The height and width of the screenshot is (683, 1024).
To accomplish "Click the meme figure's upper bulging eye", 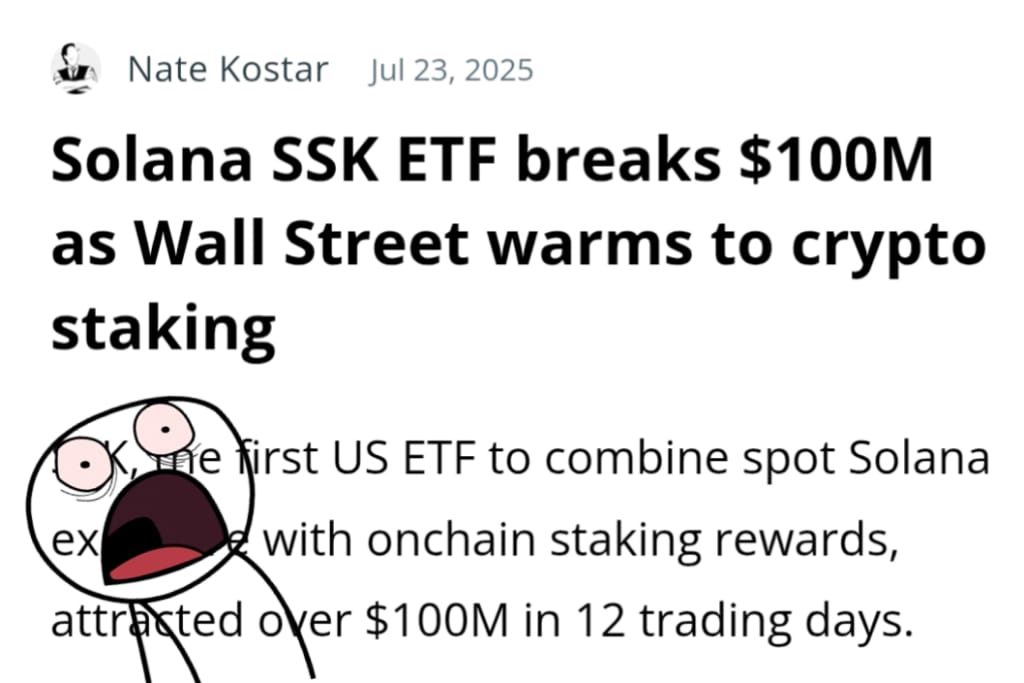I will tap(164, 428).
